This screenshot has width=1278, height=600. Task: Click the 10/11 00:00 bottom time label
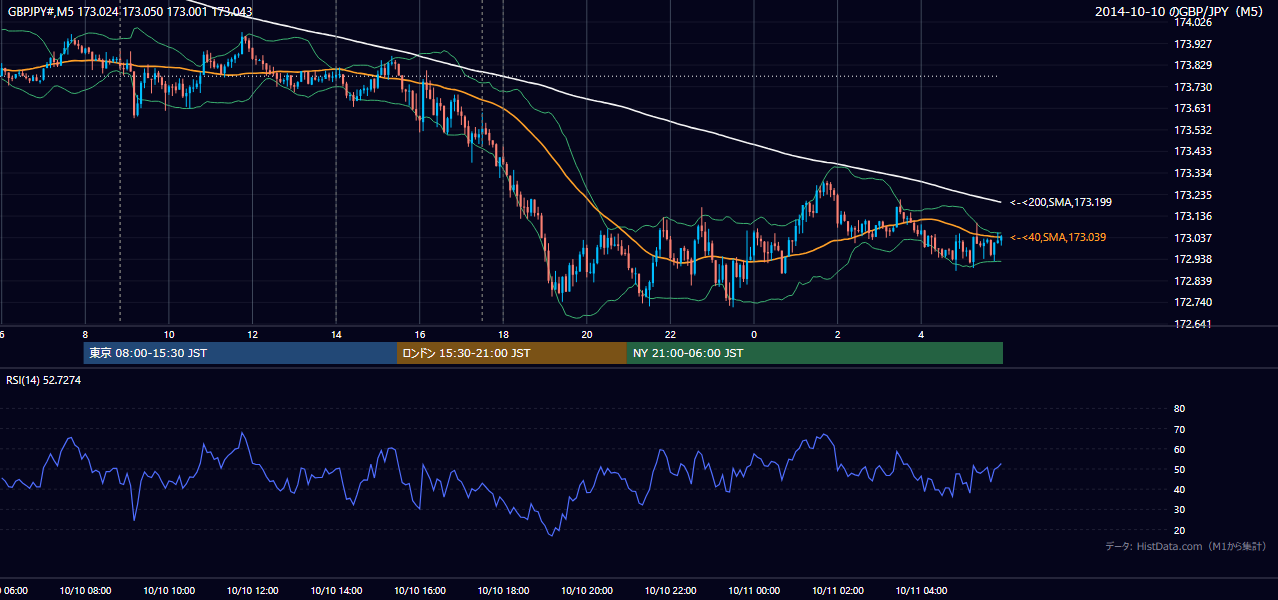(754, 591)
